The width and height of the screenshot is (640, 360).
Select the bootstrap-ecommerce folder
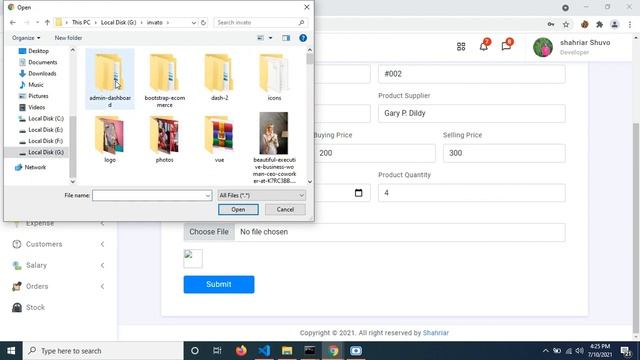click(164, 79)
